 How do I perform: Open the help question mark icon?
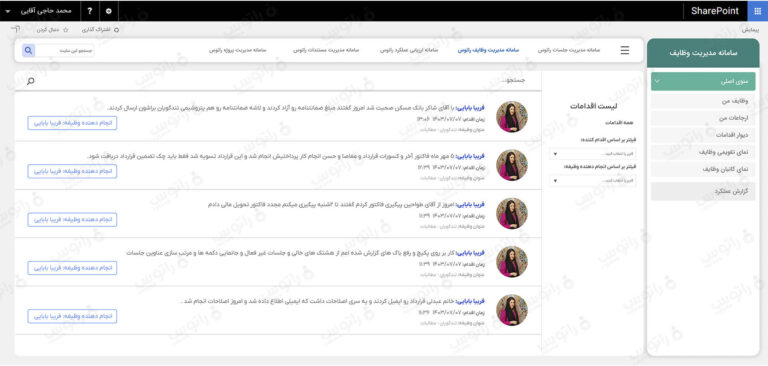pyautogui.click(x=90, y=11)
